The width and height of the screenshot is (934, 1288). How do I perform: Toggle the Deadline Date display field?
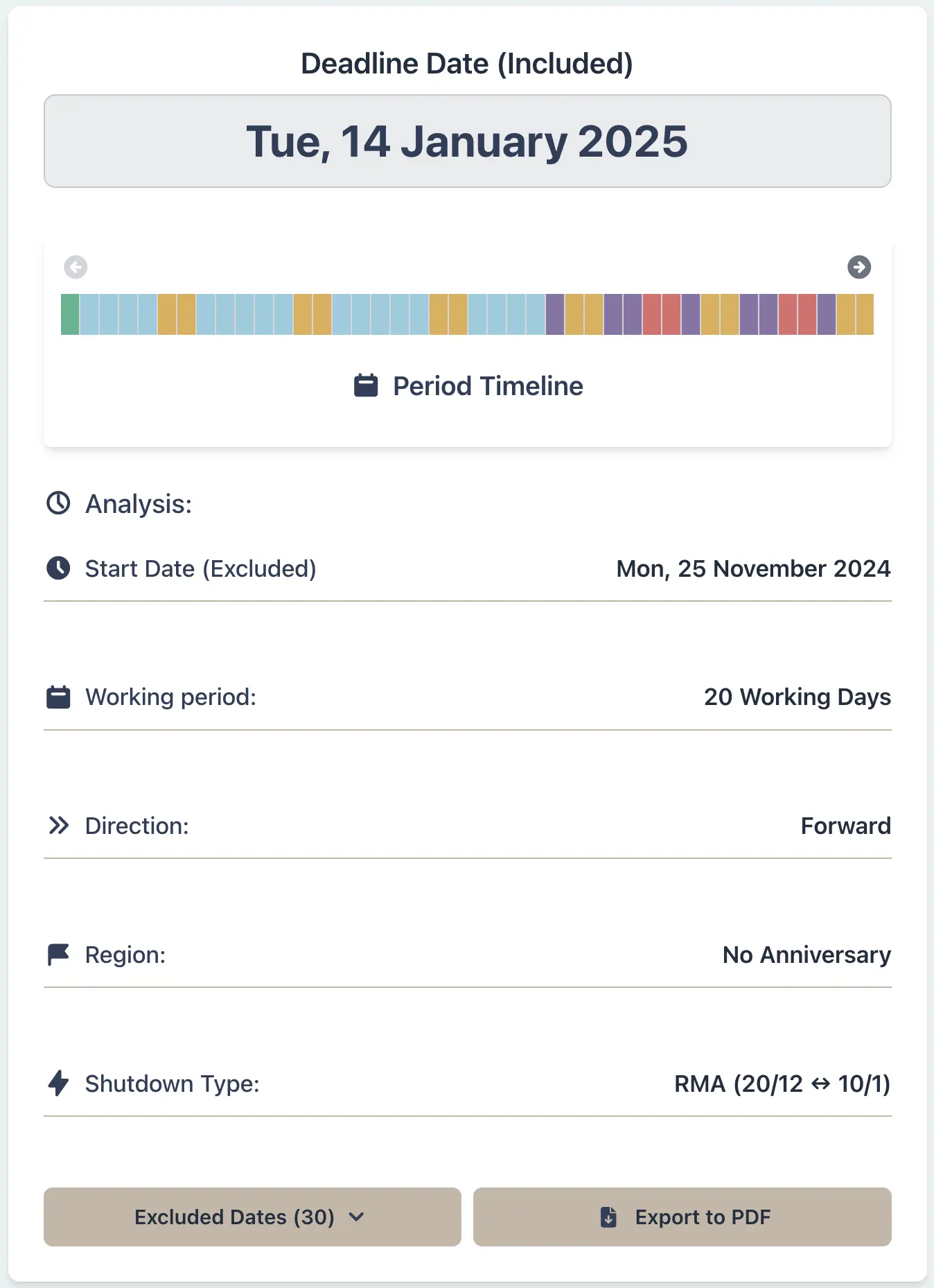467,141
